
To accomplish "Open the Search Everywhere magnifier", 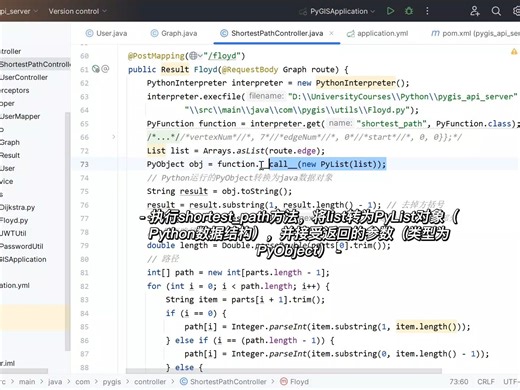I will [496, 11].
